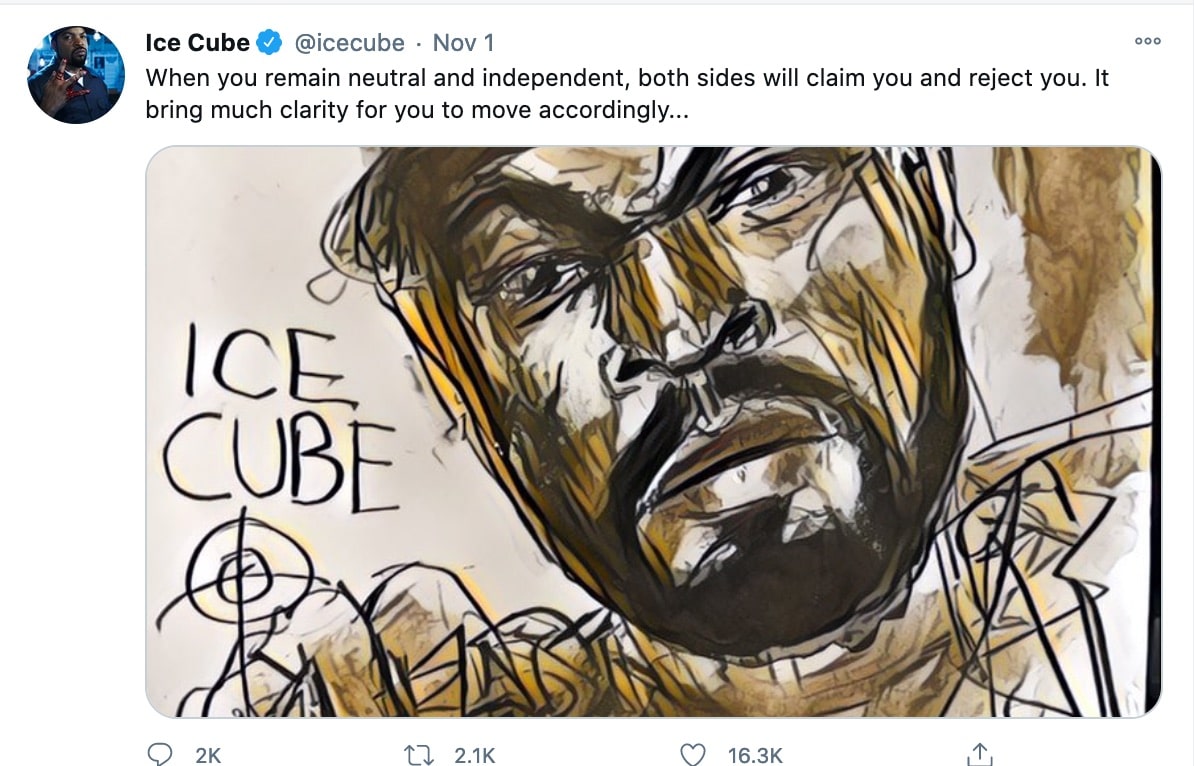1194x766 pixels.
Task: Click the 2.1K retweets count
Action: [474, 756]
